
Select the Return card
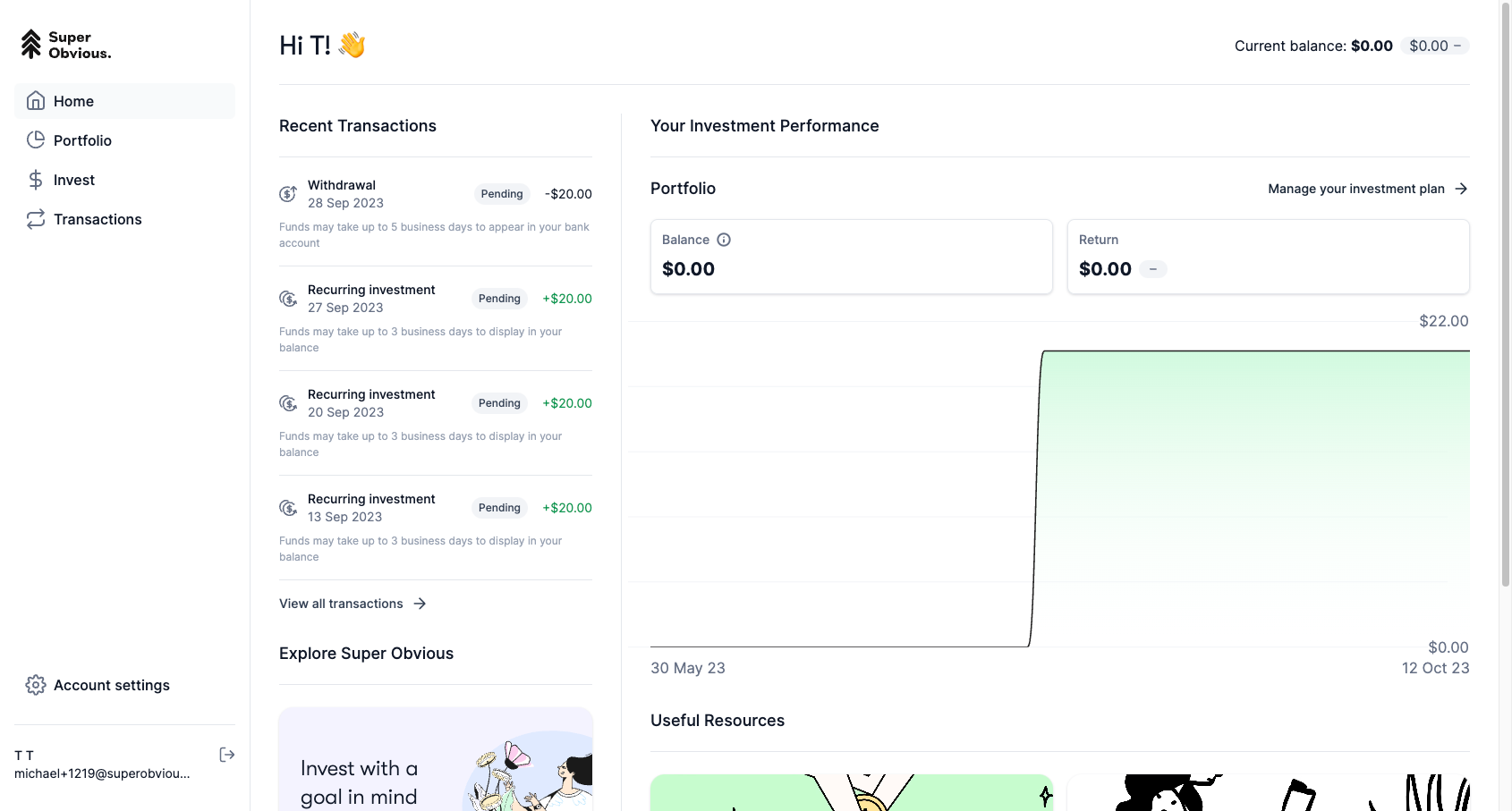(x=1269, y=257)
